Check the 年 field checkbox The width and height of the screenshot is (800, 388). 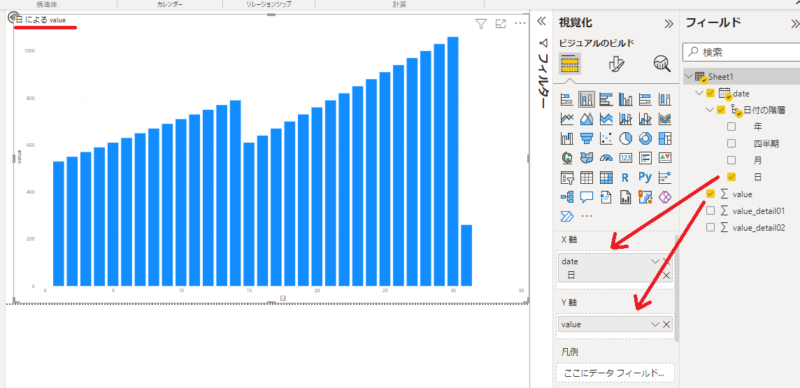coord(731,126)
